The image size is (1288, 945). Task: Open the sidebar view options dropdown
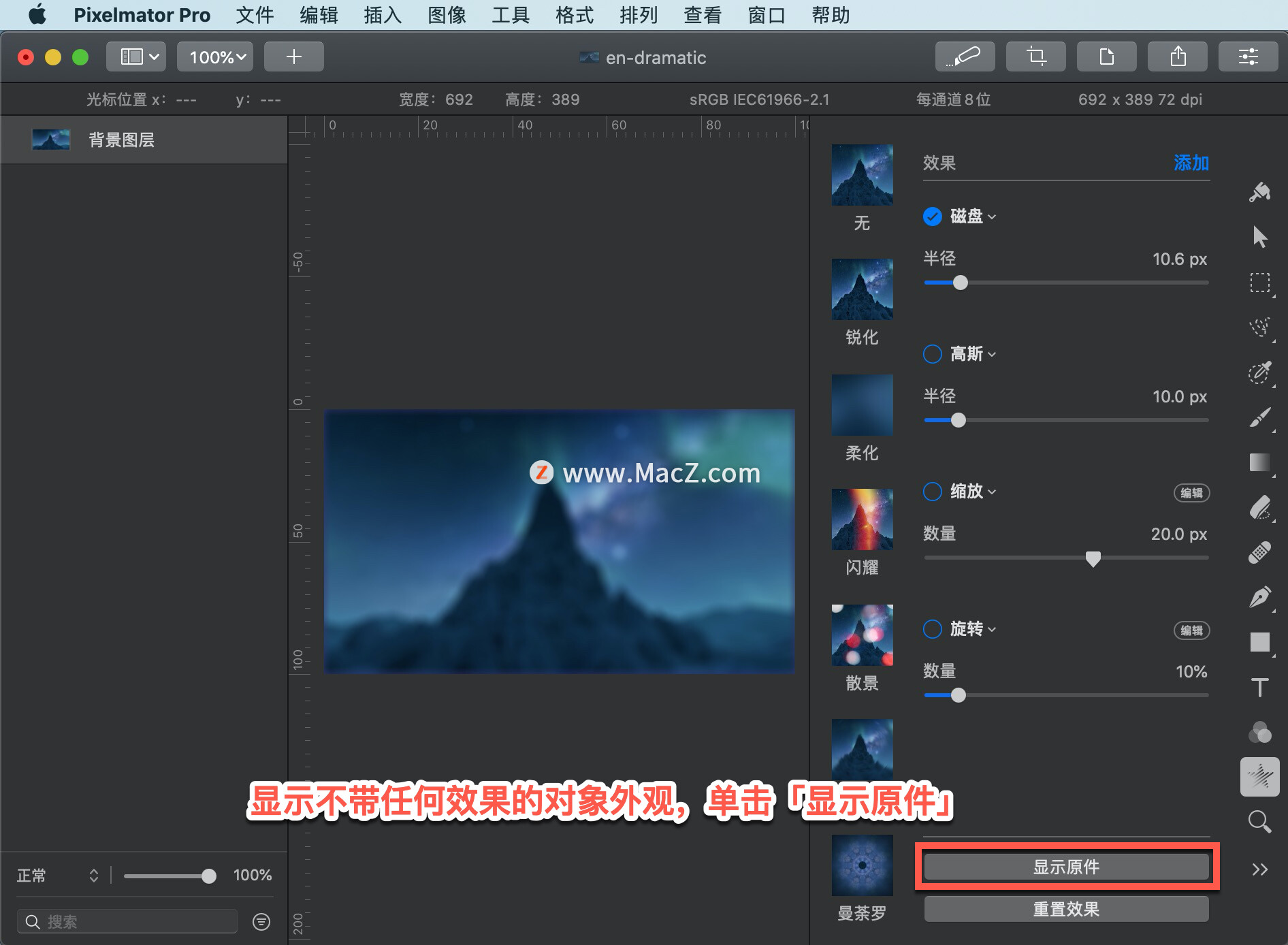[x=136, y=57]
